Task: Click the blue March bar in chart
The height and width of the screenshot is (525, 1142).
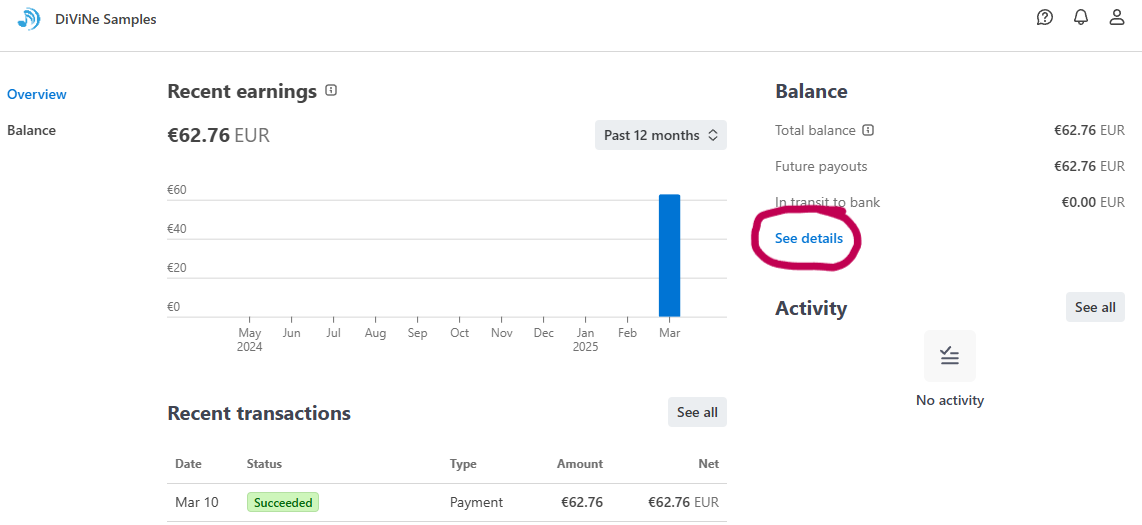Action: click(x=669, y=255)
